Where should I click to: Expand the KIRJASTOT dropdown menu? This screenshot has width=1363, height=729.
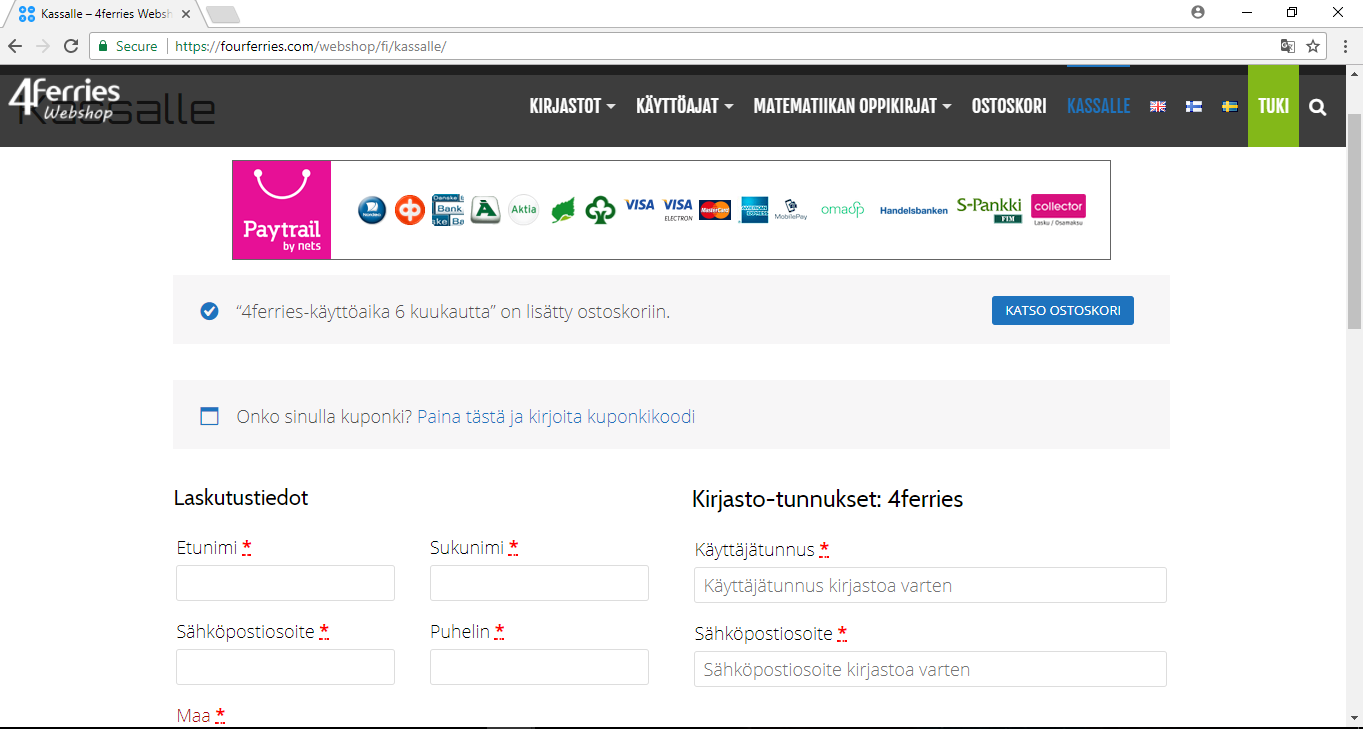coord(572,107)
